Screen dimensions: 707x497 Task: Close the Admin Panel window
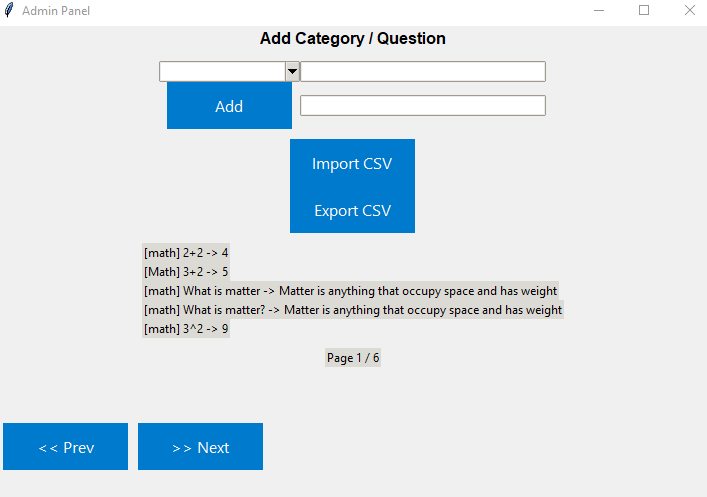(689, 11)
